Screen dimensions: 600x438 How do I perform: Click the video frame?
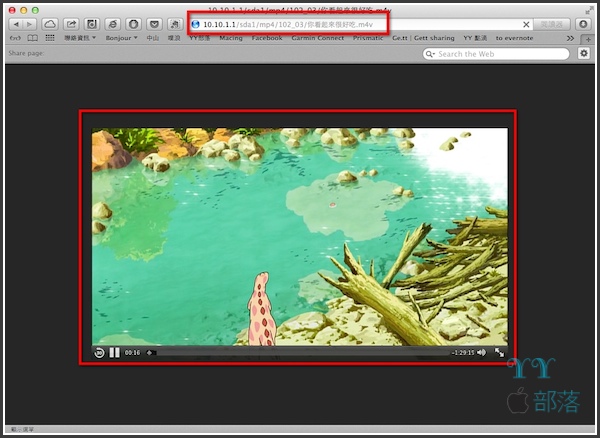(300, 236)
